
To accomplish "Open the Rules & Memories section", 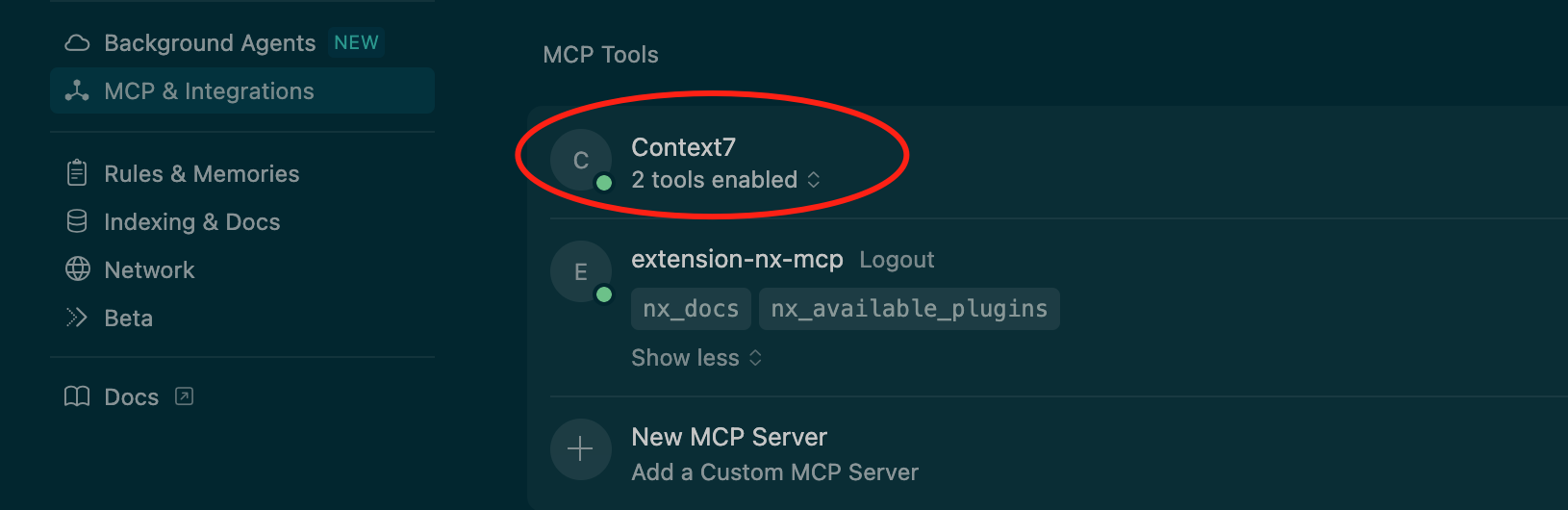I will click(201, 174).
